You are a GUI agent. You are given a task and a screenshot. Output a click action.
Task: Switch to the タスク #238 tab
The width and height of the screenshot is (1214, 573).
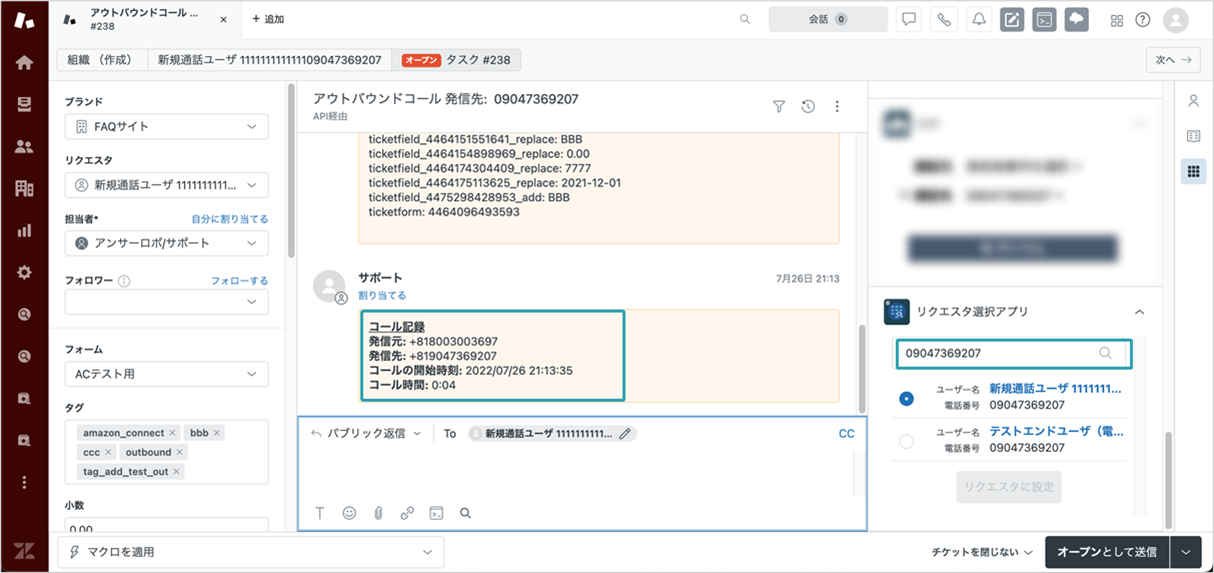[456, 60]
